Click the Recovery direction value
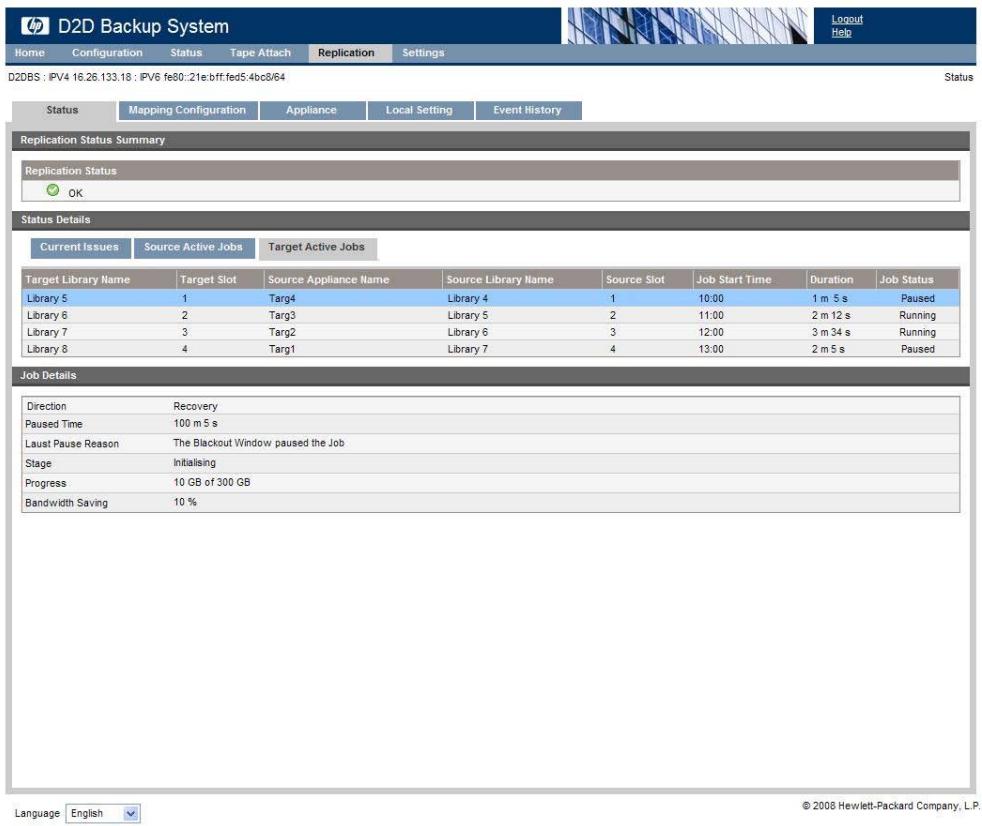982x826 pixels. 195,406
